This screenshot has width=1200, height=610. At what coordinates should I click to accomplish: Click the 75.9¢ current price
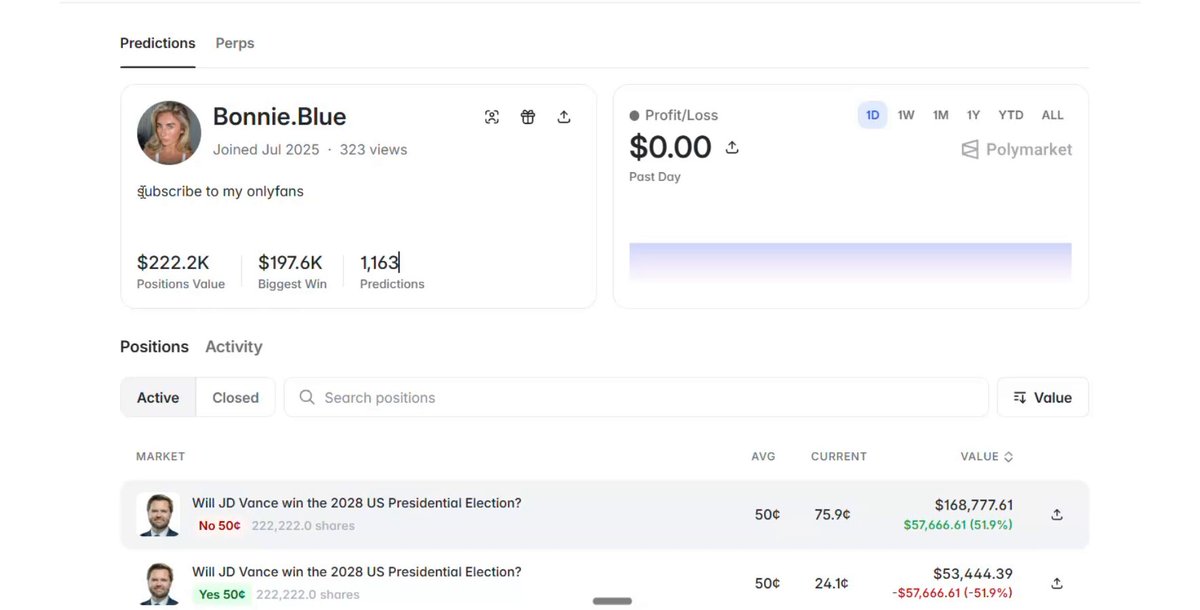pyautogui.click(x=832, y=515)
